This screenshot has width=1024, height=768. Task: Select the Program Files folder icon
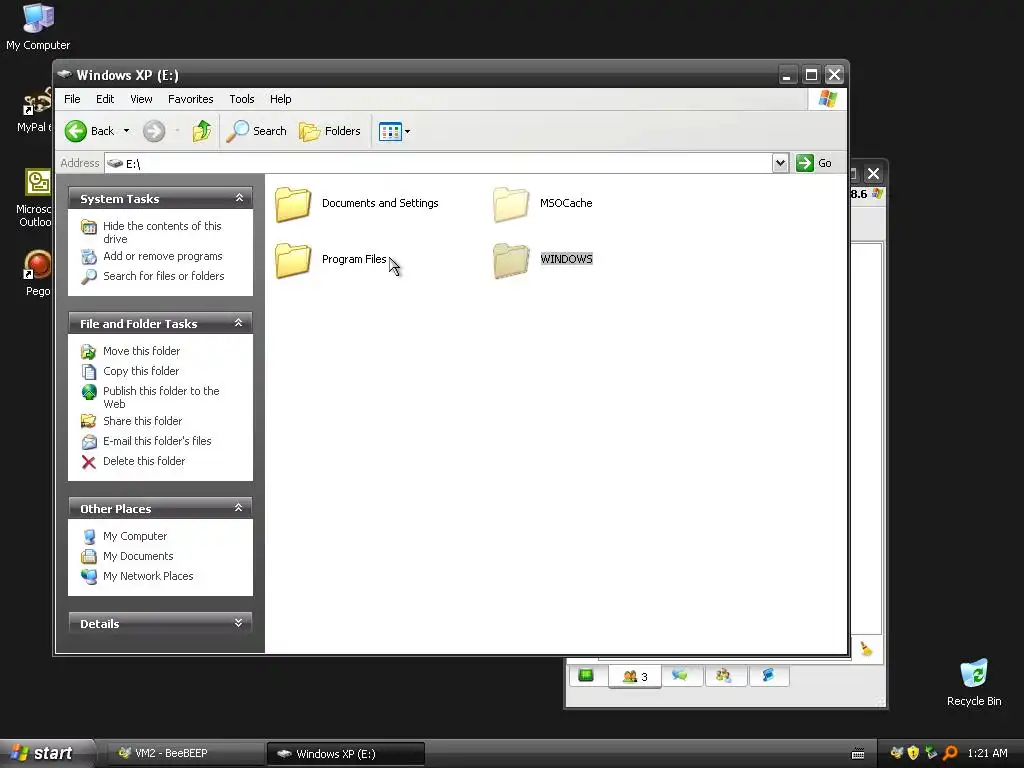[293, 260]
